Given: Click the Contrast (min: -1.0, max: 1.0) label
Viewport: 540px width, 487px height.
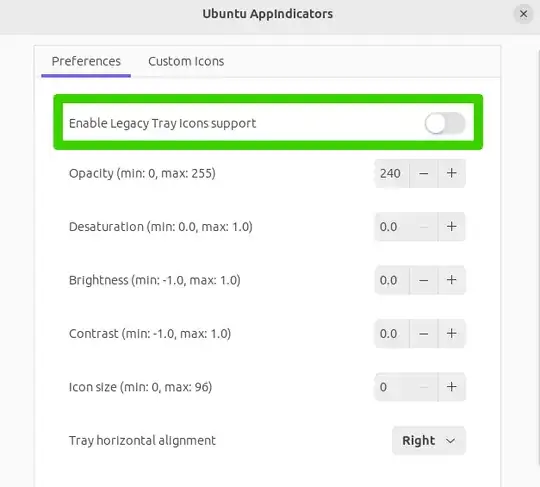Looking at the screenshot, I should tap(150, 333).
